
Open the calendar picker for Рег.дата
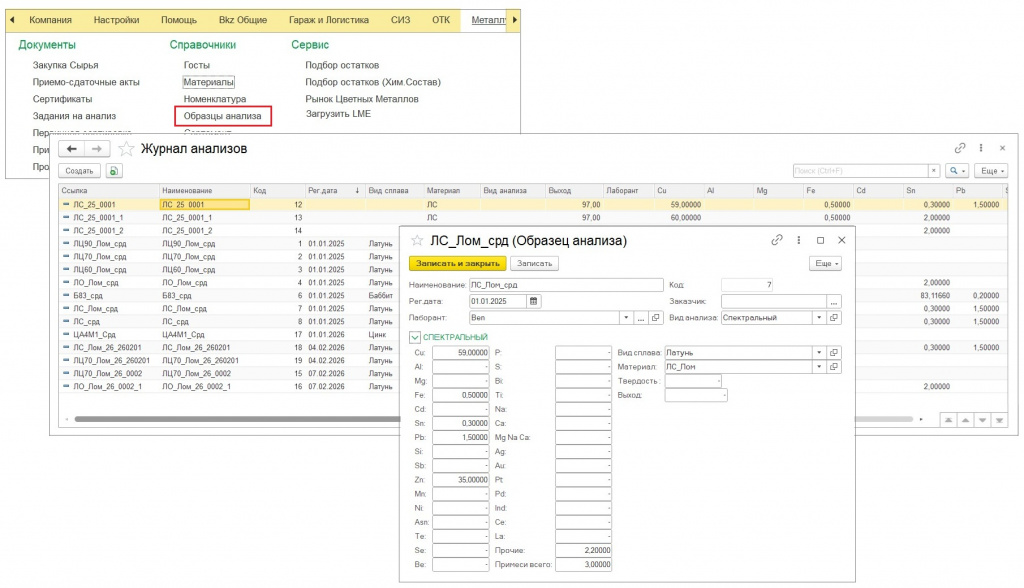click(x=534, y=300)
